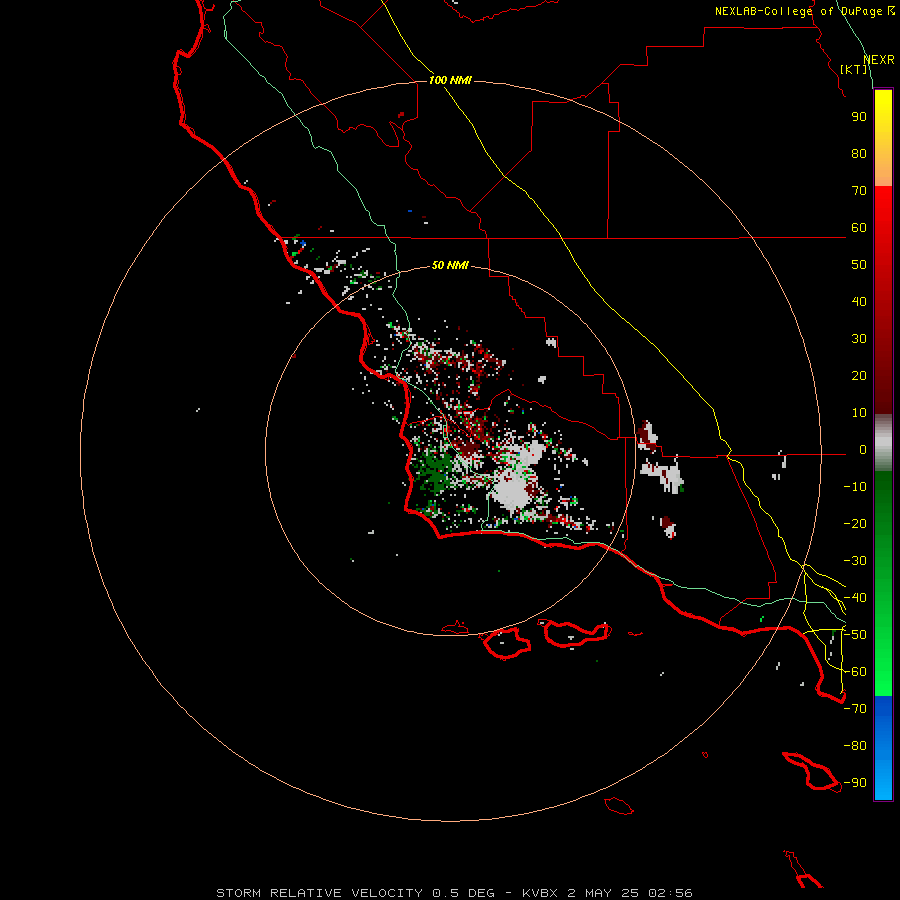The image size is (900, 900).
Task: Click the "-80" value on the velocity scale
Action: 855,746
